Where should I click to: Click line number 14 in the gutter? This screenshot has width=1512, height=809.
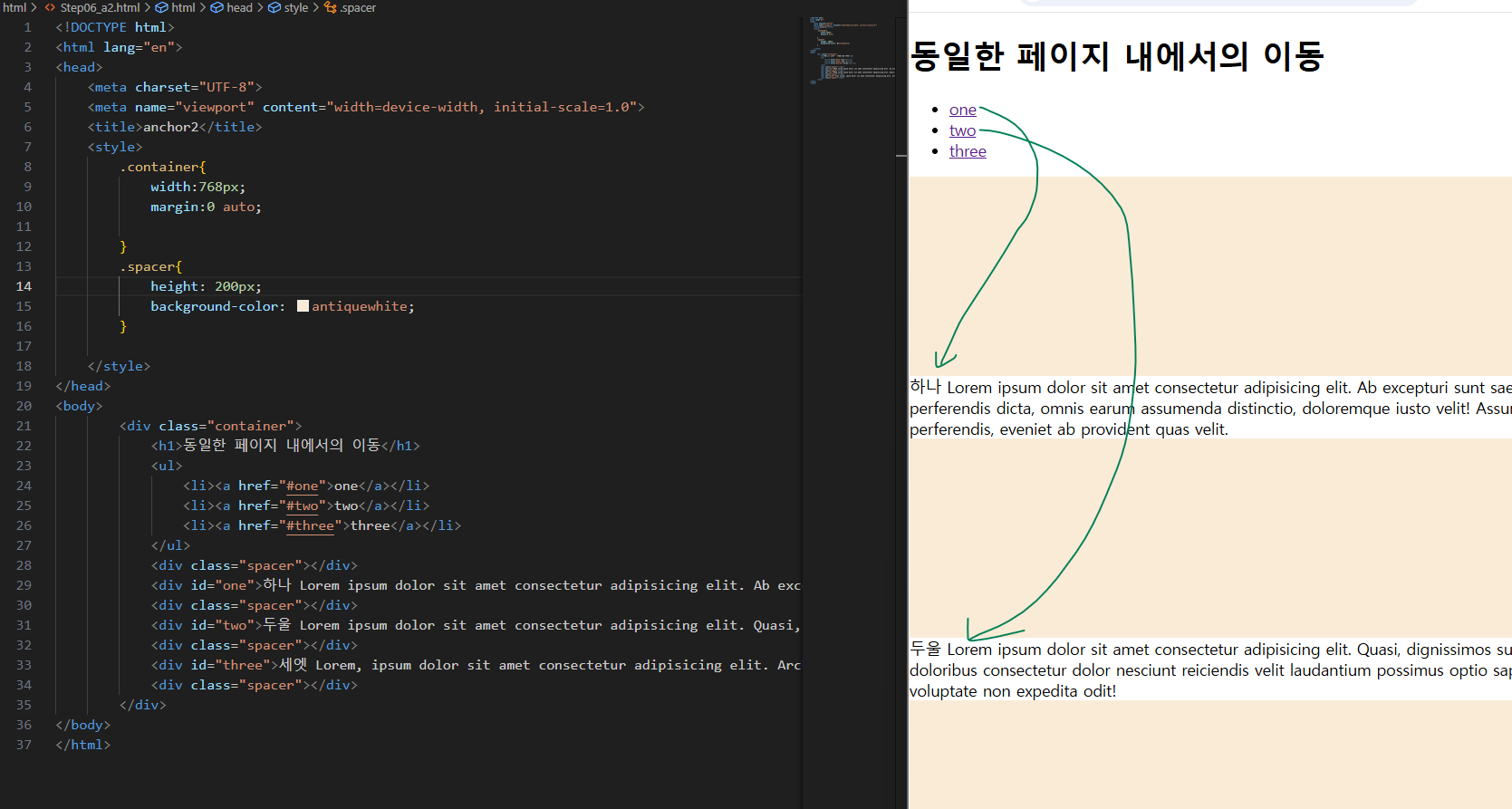[24, 286]
